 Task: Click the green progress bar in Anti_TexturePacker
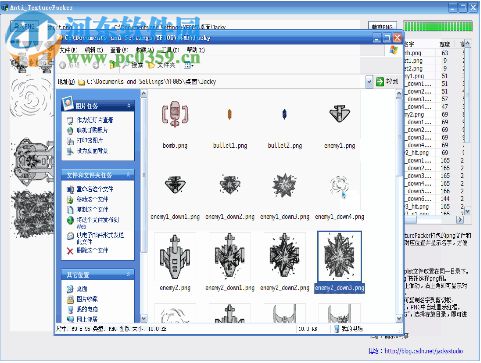(438, 26)
